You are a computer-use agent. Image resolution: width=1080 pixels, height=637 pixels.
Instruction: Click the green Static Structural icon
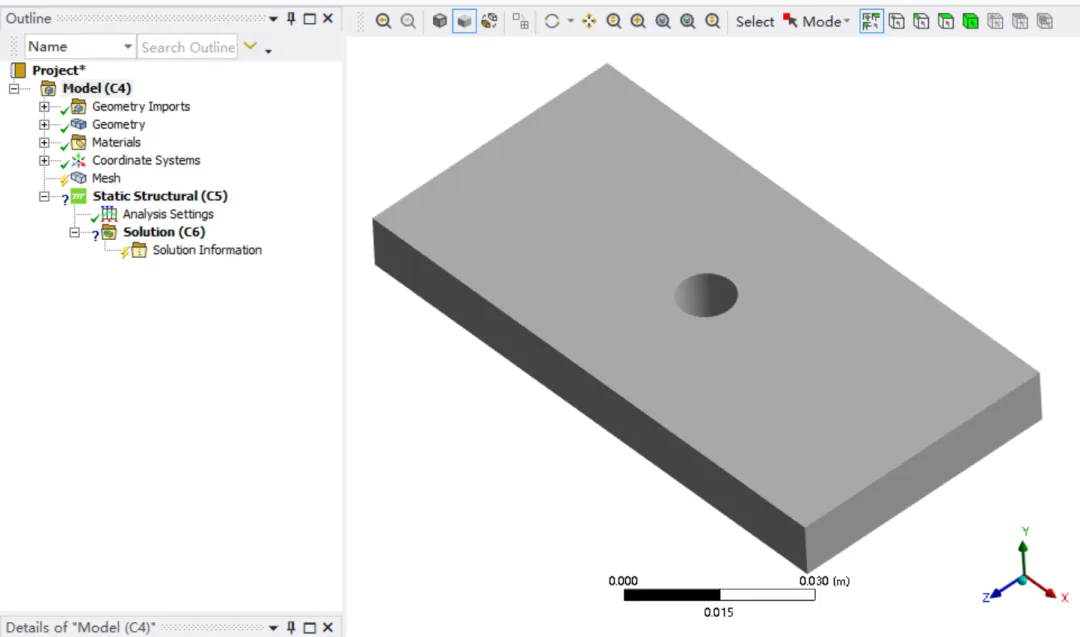[x=79, y=196]
